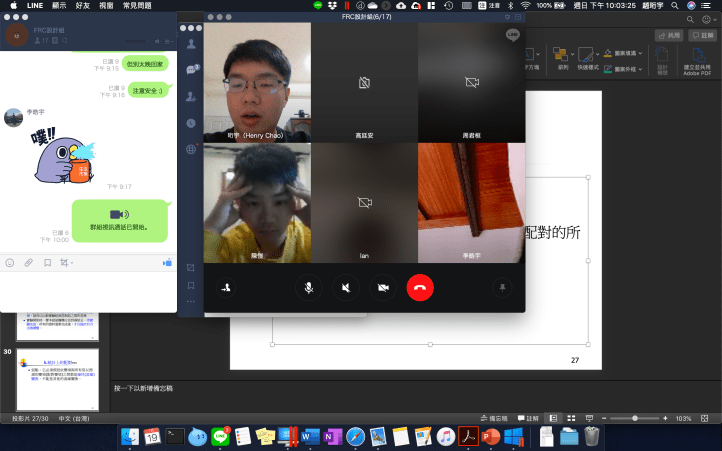Image resolution: width=722 pixels, height=451 pixels.
Task: Switch to normal view in status bar
Action: coord(553,418)
